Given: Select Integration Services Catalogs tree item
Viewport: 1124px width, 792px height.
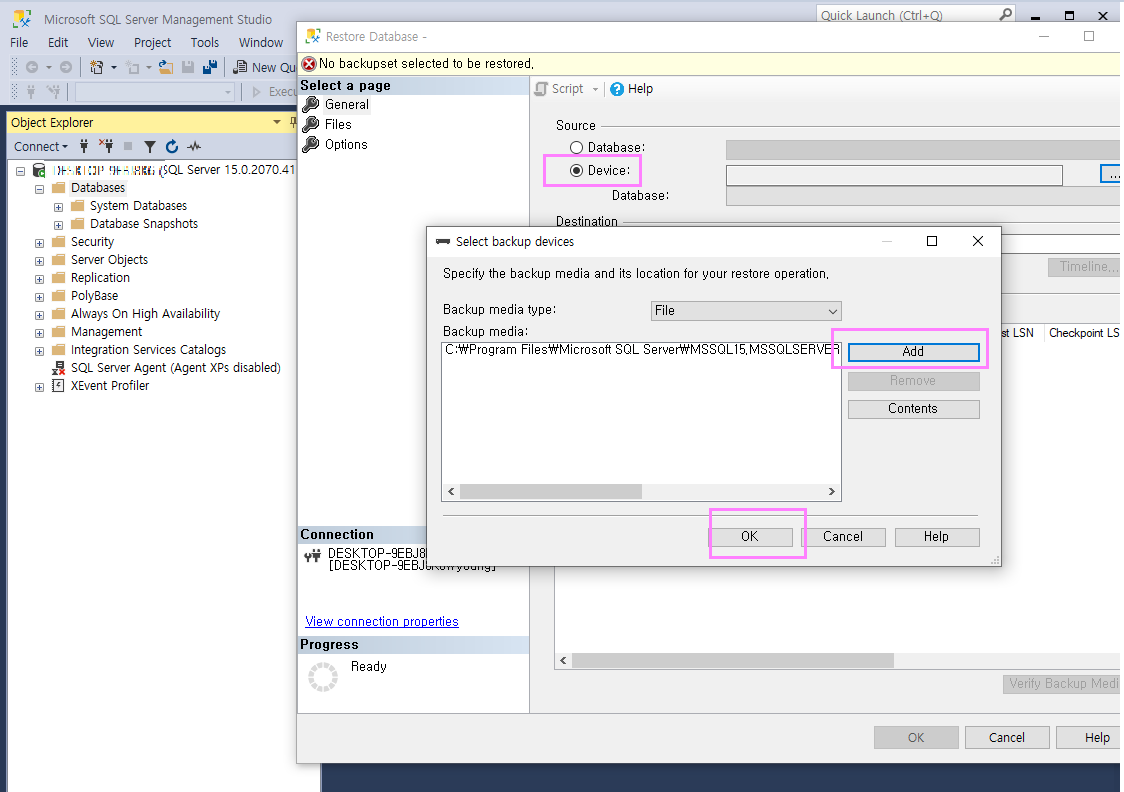Looking at the screenshot, I should click(x=148, y=350).
